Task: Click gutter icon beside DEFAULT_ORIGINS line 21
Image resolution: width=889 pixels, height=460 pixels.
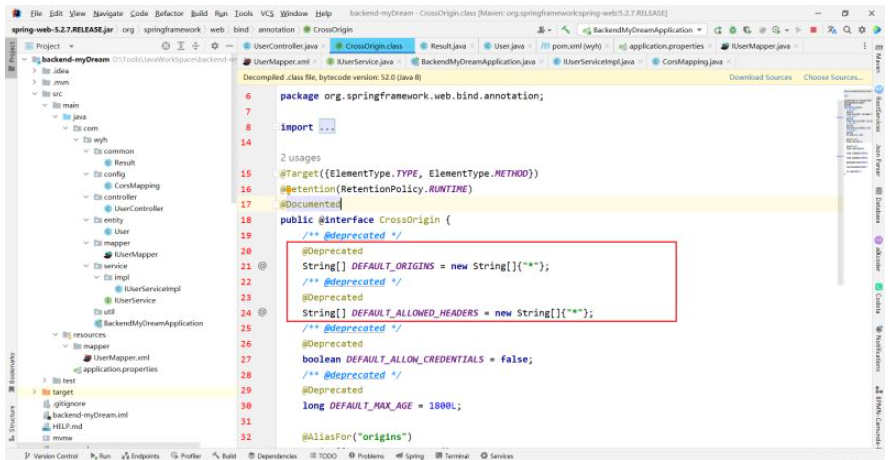Action: click(263, 266)
